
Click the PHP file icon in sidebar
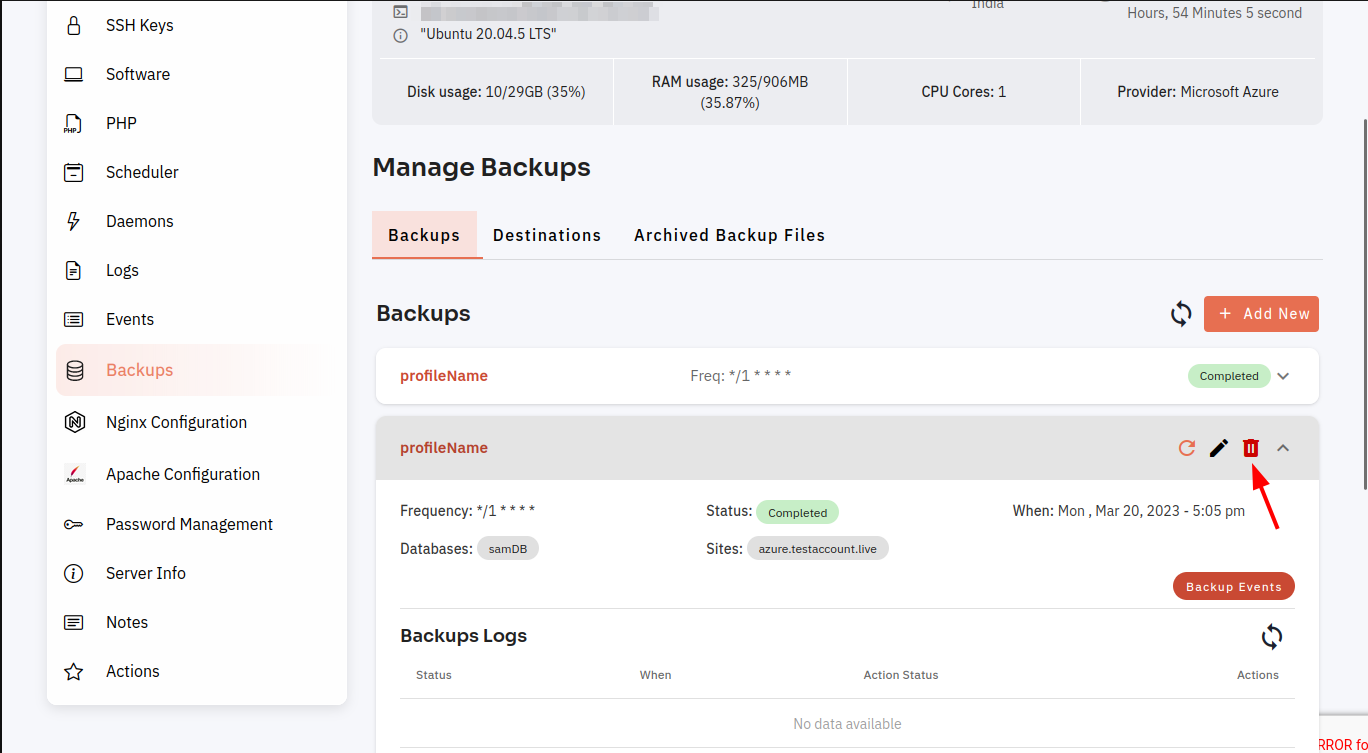[x=73, y=123]
